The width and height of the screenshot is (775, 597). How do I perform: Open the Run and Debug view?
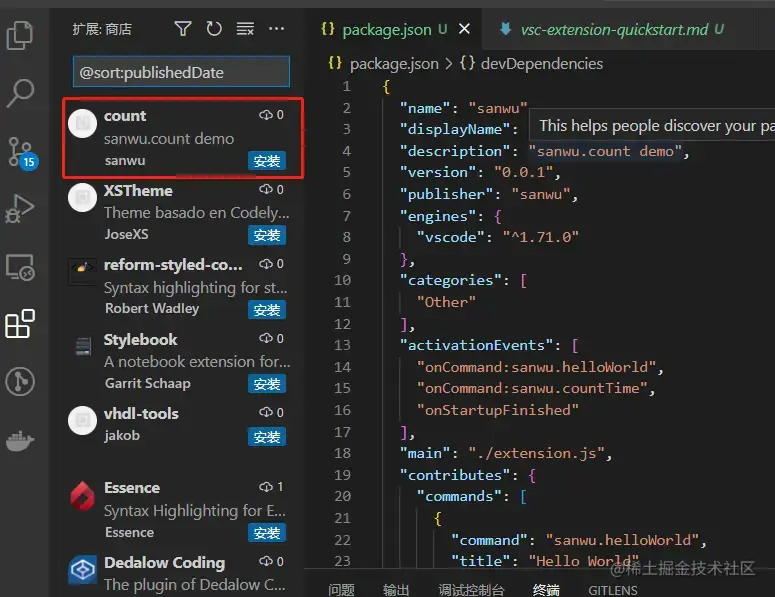(20, 208)
